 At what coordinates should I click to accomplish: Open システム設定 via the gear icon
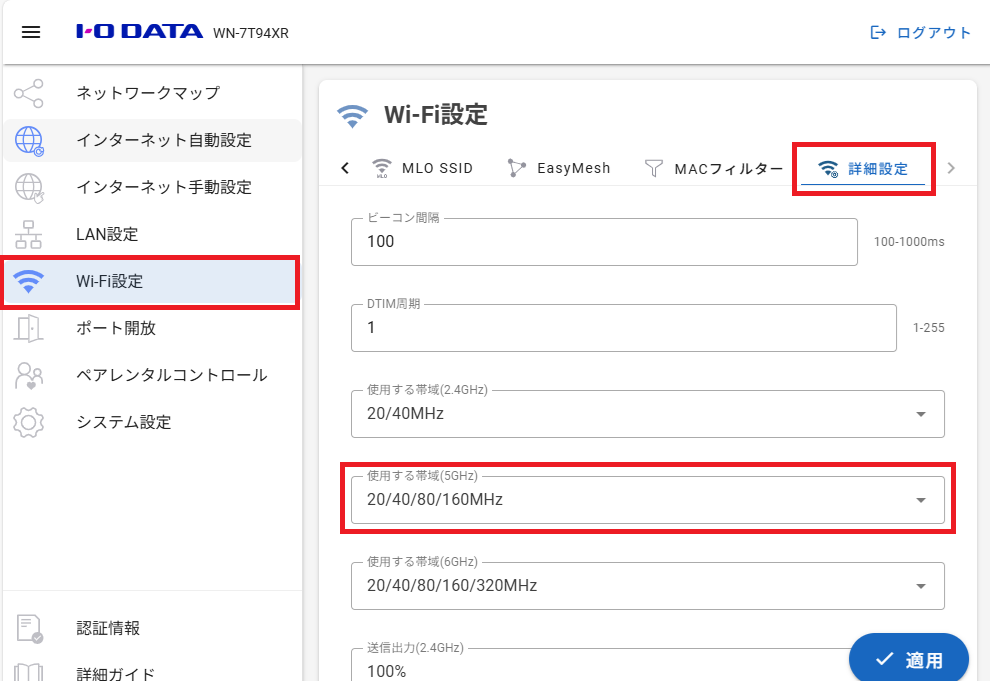tap(30, 422)
